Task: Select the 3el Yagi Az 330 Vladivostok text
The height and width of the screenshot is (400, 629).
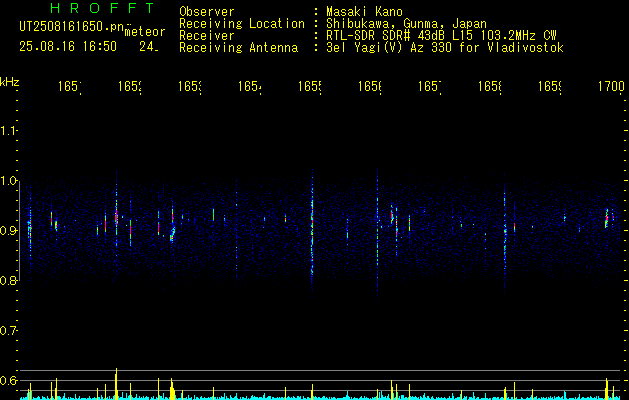Action: pyautogui.click(x=445, y=48)
